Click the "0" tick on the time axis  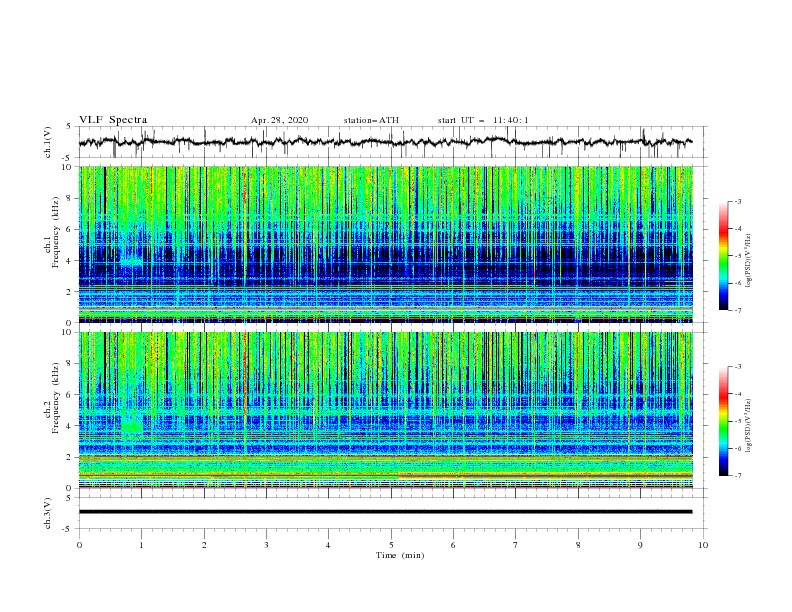pos(79,545)
